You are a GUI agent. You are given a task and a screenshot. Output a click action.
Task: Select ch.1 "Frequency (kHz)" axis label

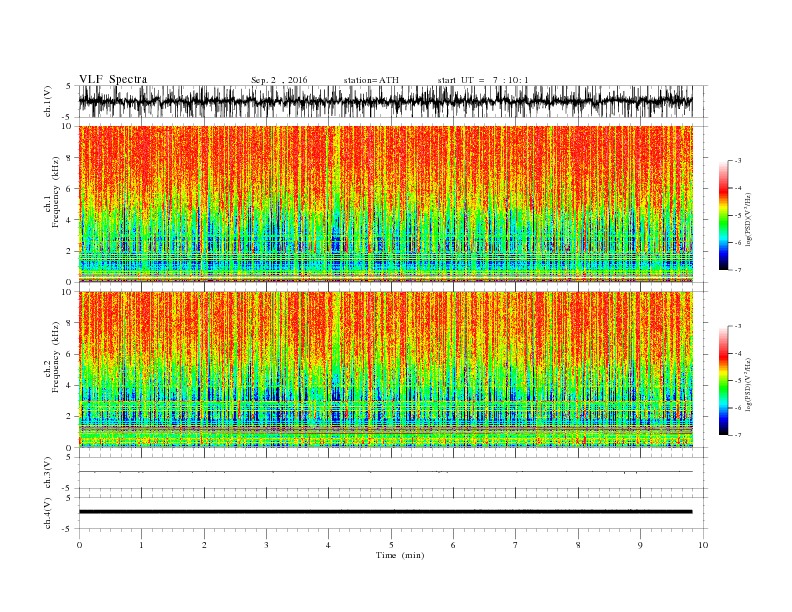(x=56, y=192)
